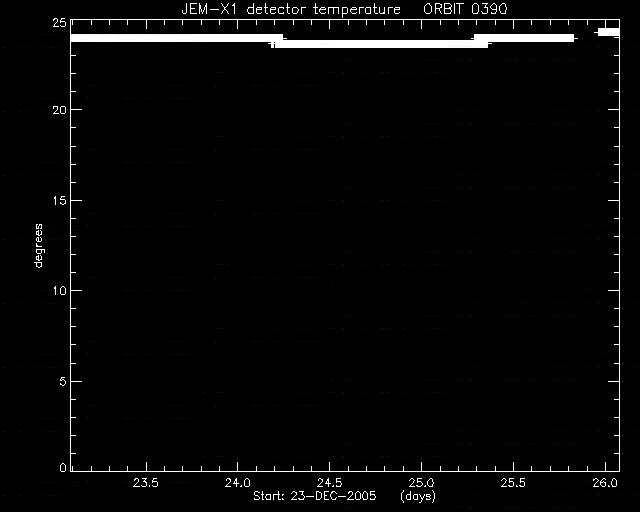The width and height of the screenshot is (640, 512).
Task: Click the 5 y-axis tick label
Action: [63, 382]
